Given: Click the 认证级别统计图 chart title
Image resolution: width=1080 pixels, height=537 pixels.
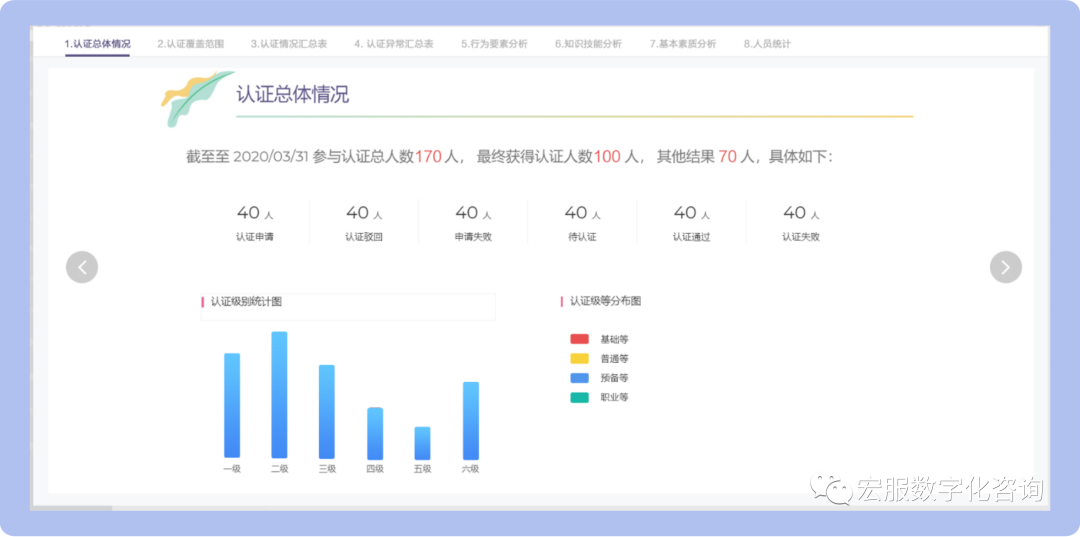Looking at the screenshot, I should (246, 302).
